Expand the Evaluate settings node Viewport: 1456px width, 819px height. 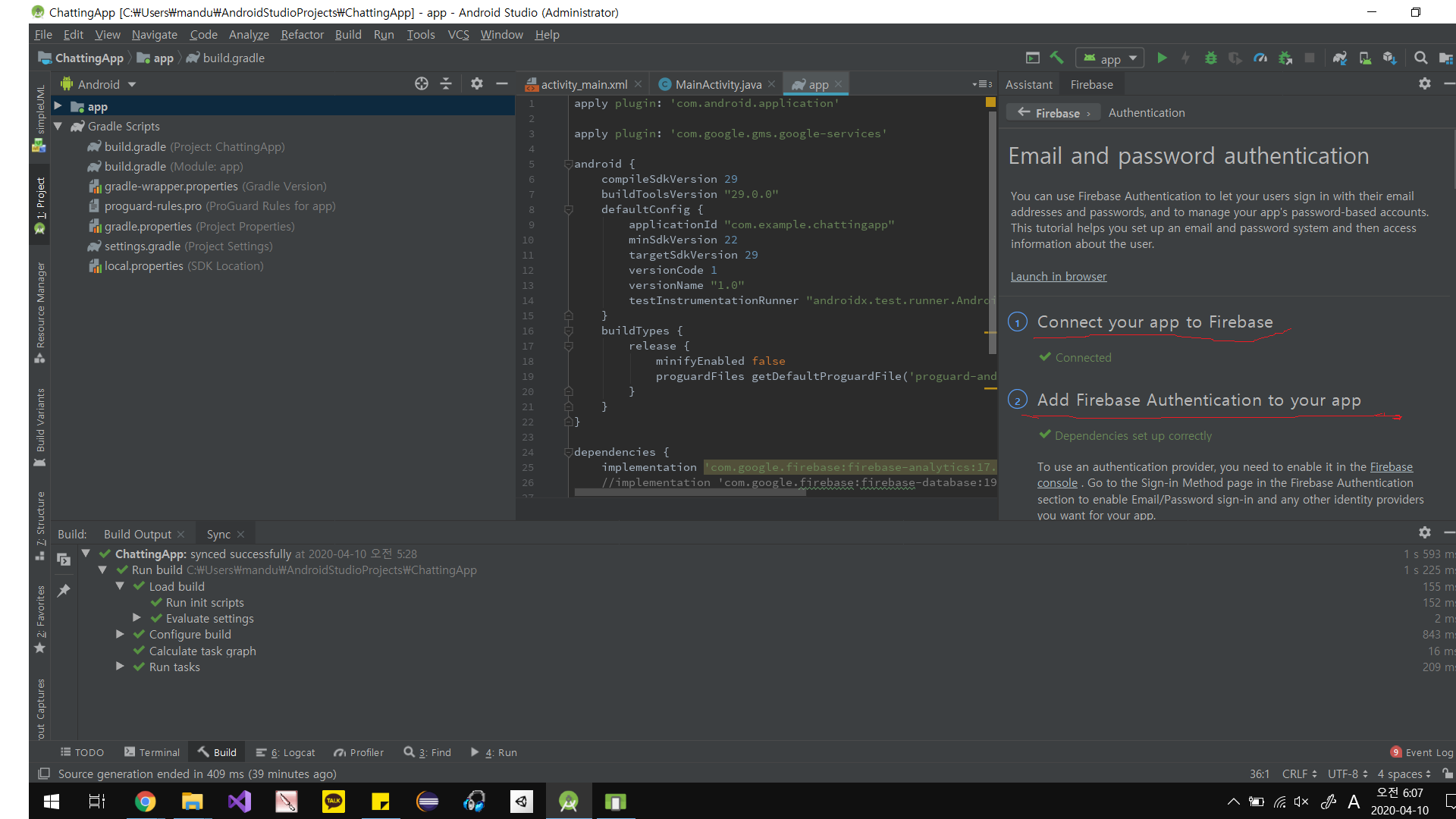[x=136, y=618]
